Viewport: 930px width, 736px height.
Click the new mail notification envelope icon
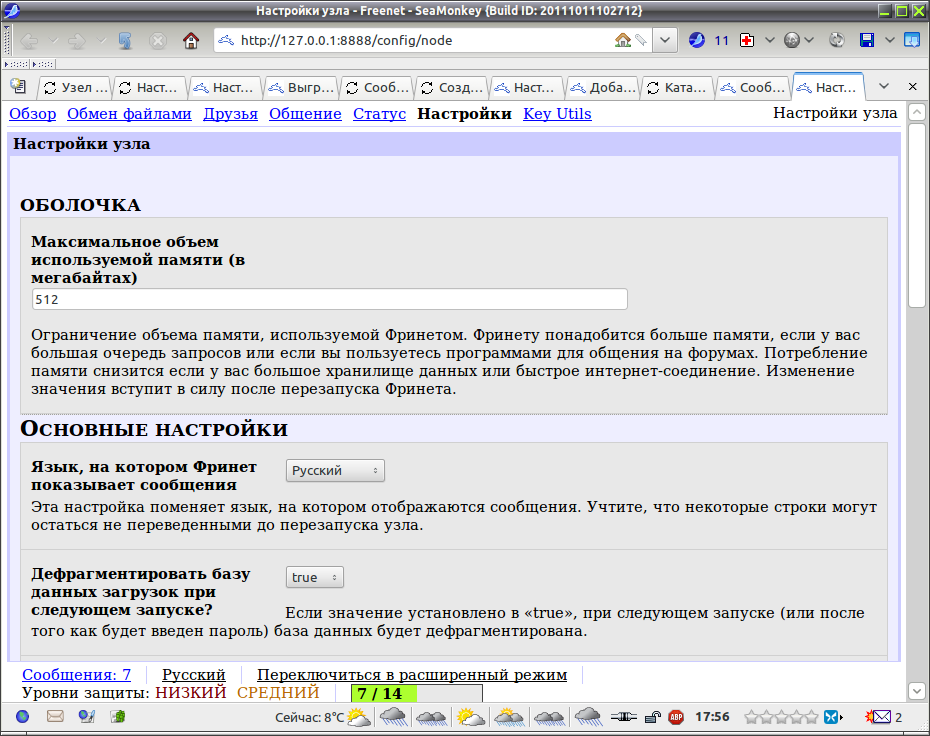point(879,717)
